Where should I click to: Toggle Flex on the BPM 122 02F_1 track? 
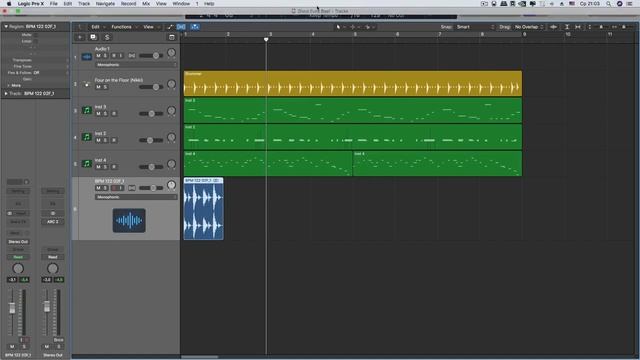click(x=131, y=188)
